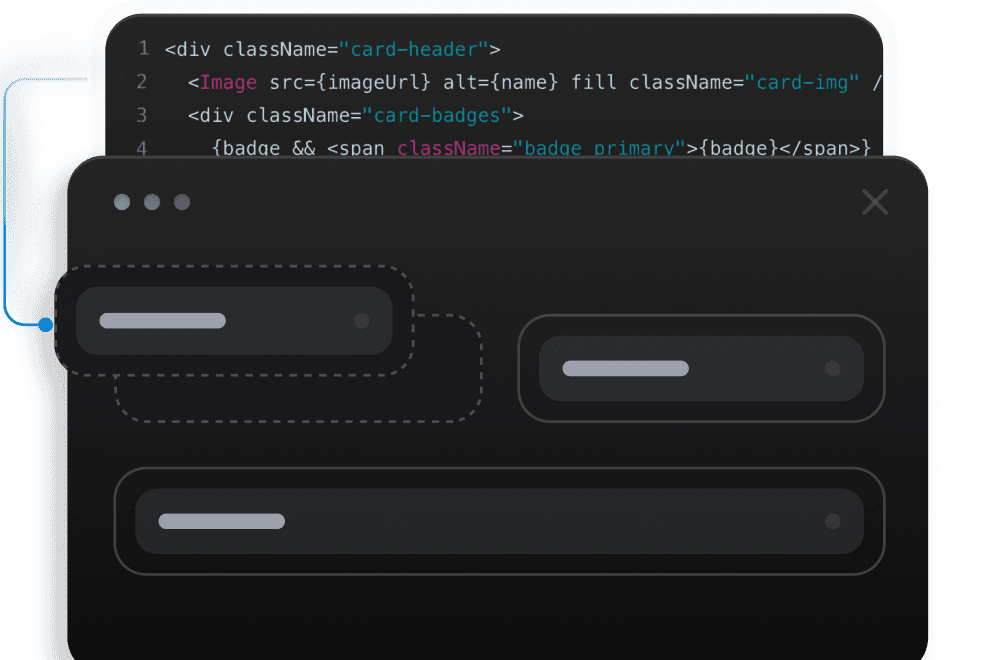This screenshot has width=987, height=660.
Task: Click the blue connector dot on left edge
Action: point(45,324)
